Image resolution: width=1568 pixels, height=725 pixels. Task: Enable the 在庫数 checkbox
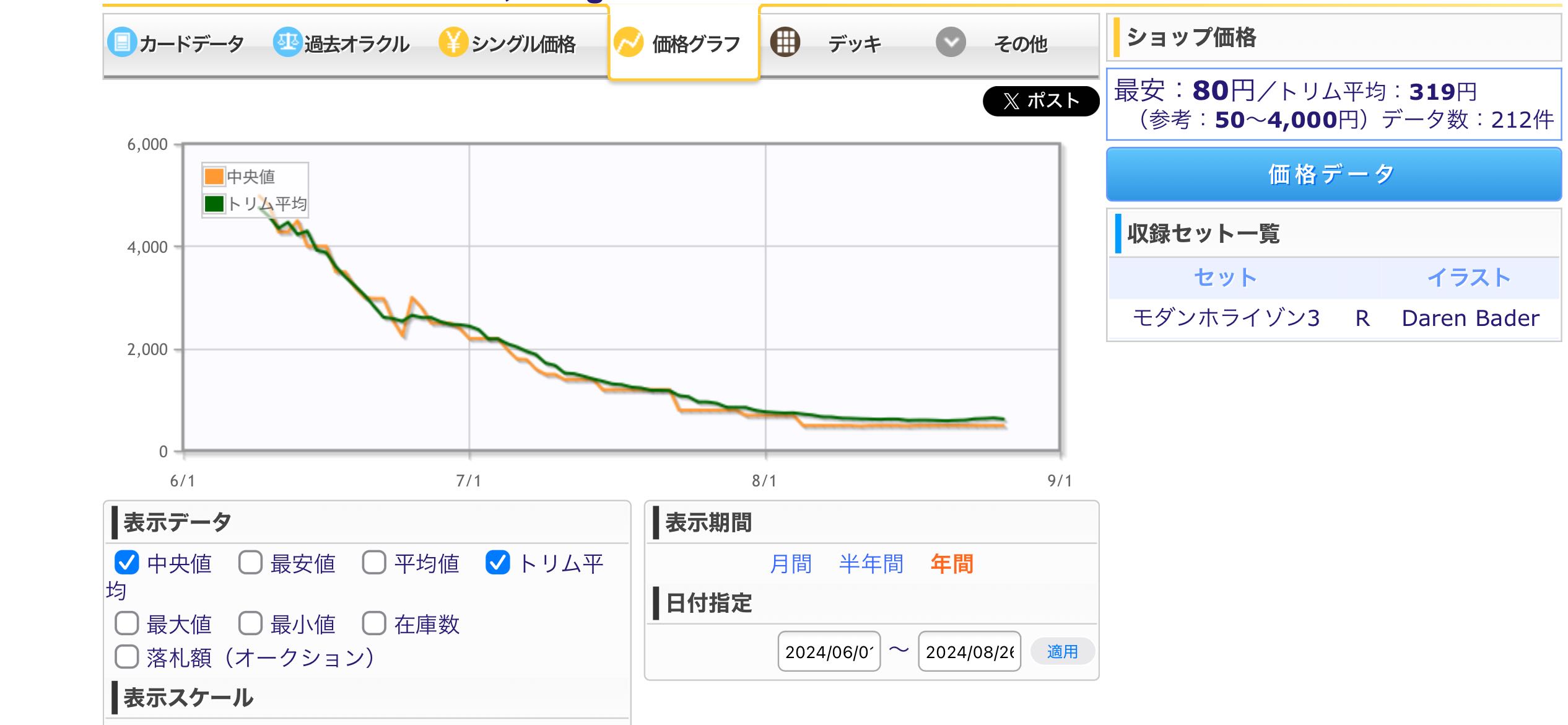tap(375, 623)
